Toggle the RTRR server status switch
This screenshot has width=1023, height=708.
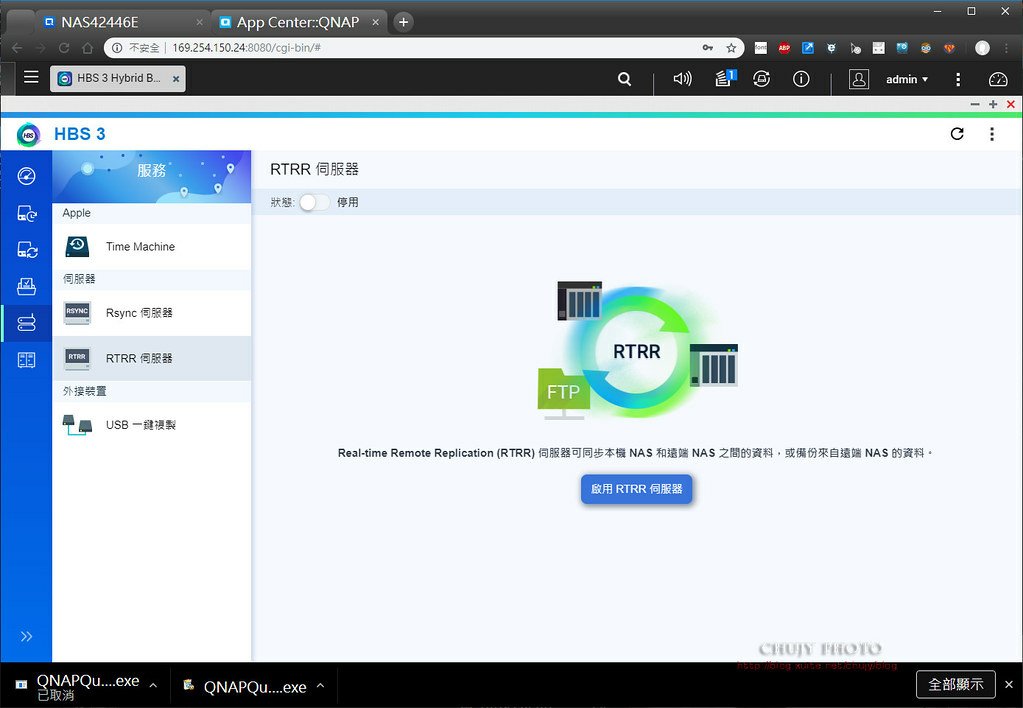click(314, 202)
